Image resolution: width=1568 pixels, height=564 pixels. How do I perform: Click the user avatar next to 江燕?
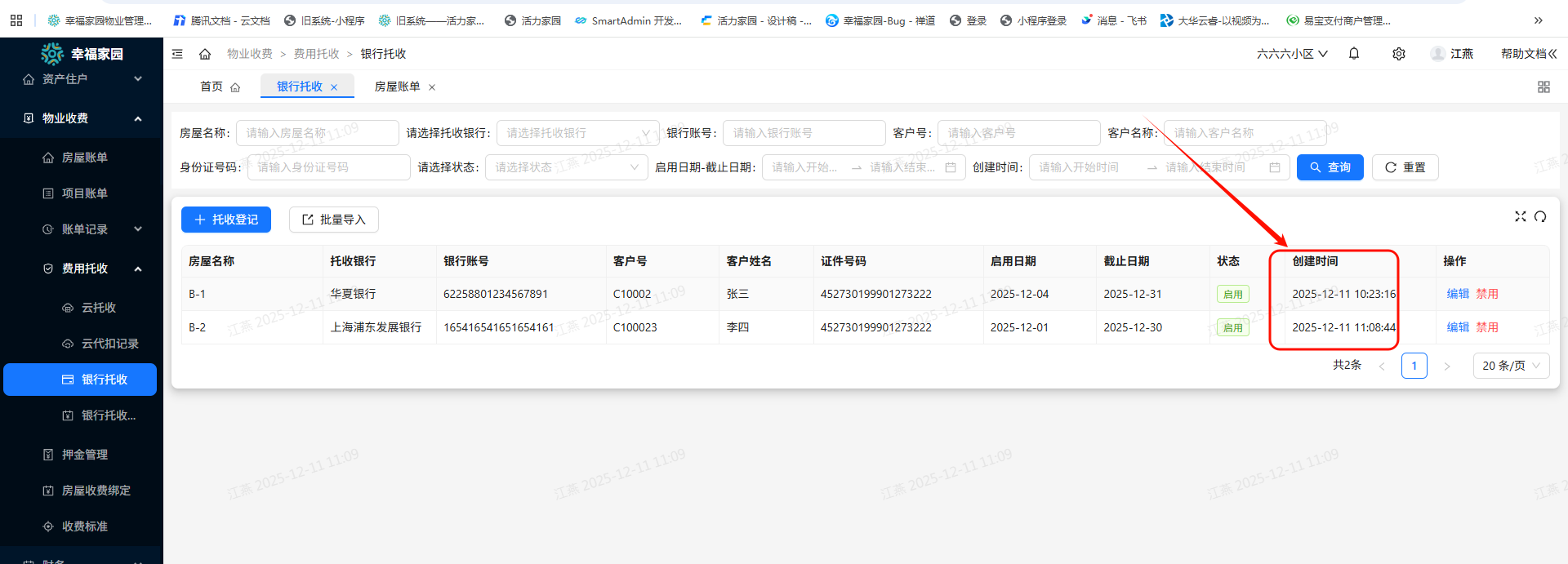pyautogui.click(x=1438, y=54)
